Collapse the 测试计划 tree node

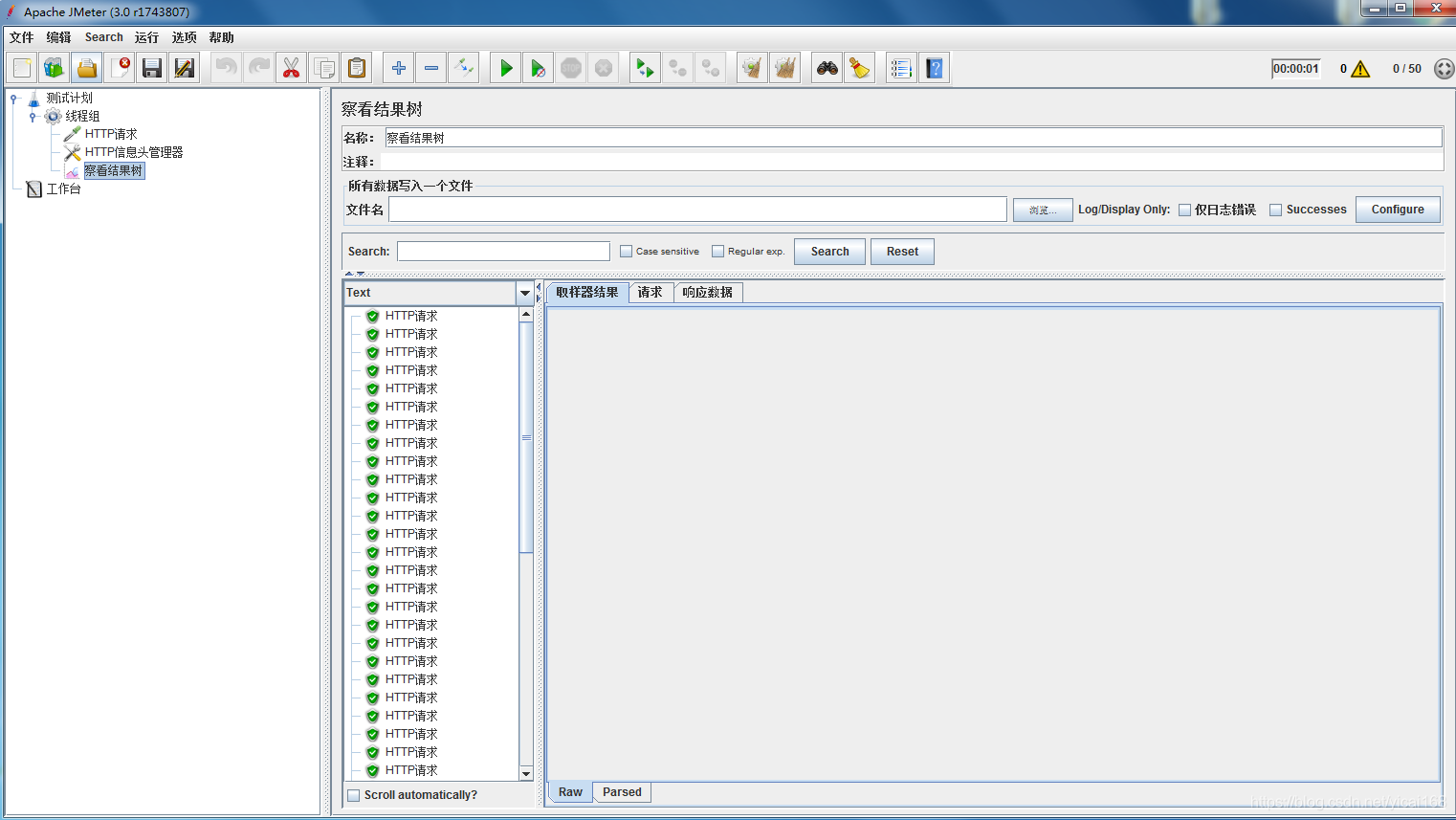pyautogui.click(x=14, y=98)
